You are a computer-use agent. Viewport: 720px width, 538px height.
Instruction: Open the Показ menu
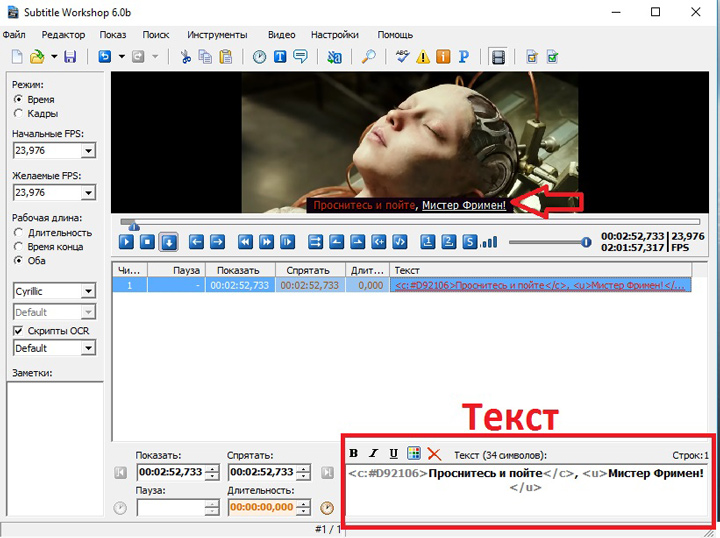[x=113, y=35]
